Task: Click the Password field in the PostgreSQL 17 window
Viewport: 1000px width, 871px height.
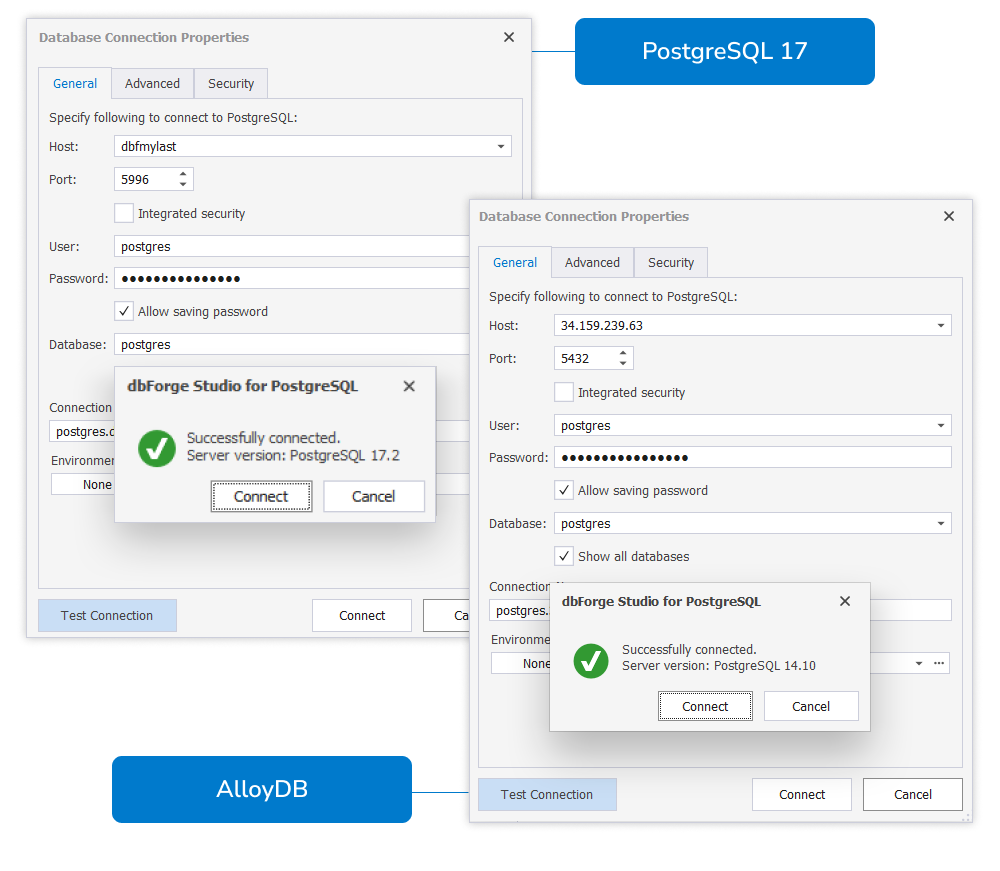Action: click(292, 279)
